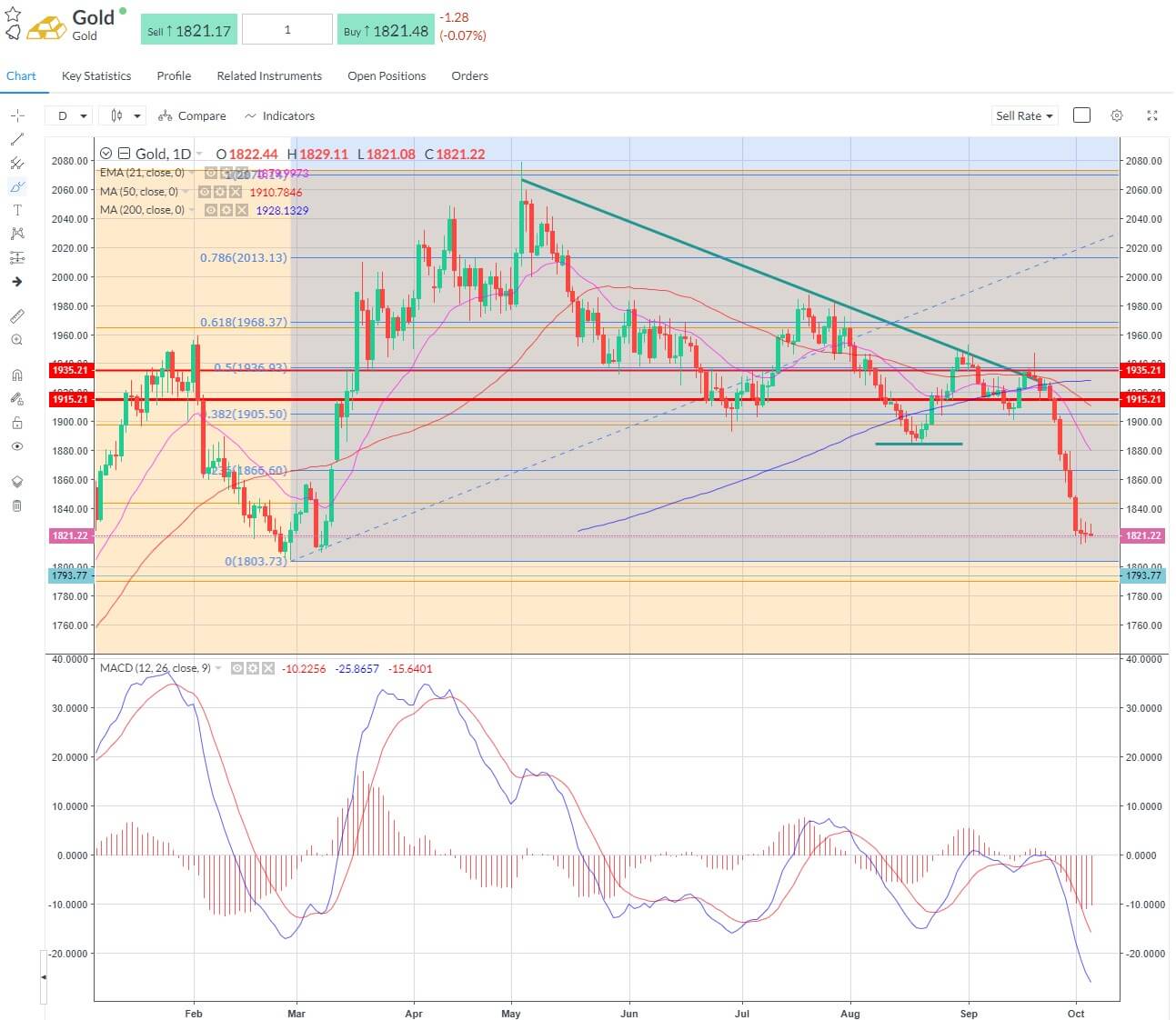Image resolution: width=1176 pixels, height=1020 pixels.
Task: Toggle fullscreen chart mode
Action: tap(1152, 115)
